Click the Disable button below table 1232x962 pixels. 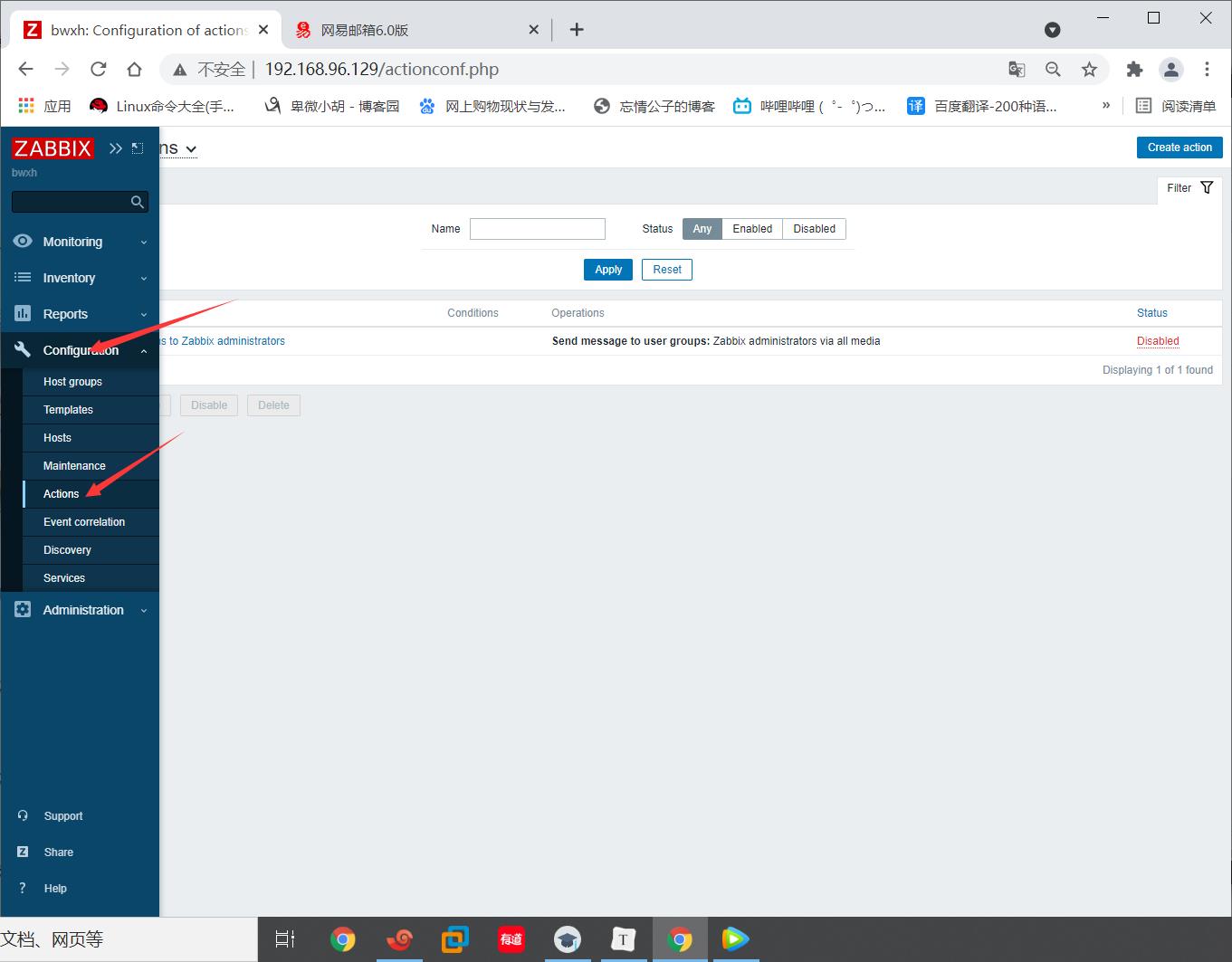point(209,405)
